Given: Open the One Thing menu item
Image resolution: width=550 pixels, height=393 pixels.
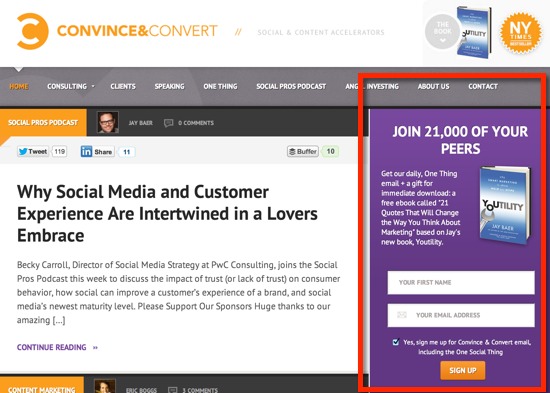Looking at the screenshot, I should [x=220, y=86].
